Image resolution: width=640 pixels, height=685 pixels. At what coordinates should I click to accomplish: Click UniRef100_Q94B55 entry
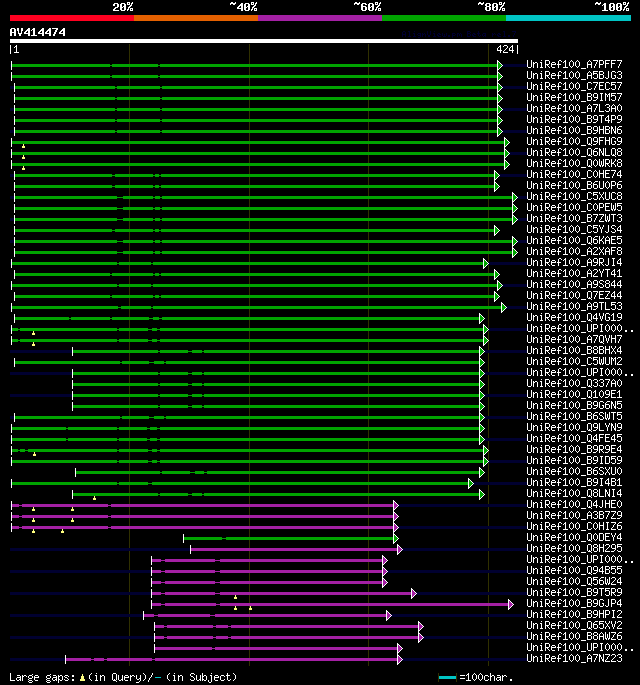click(574, 571)
